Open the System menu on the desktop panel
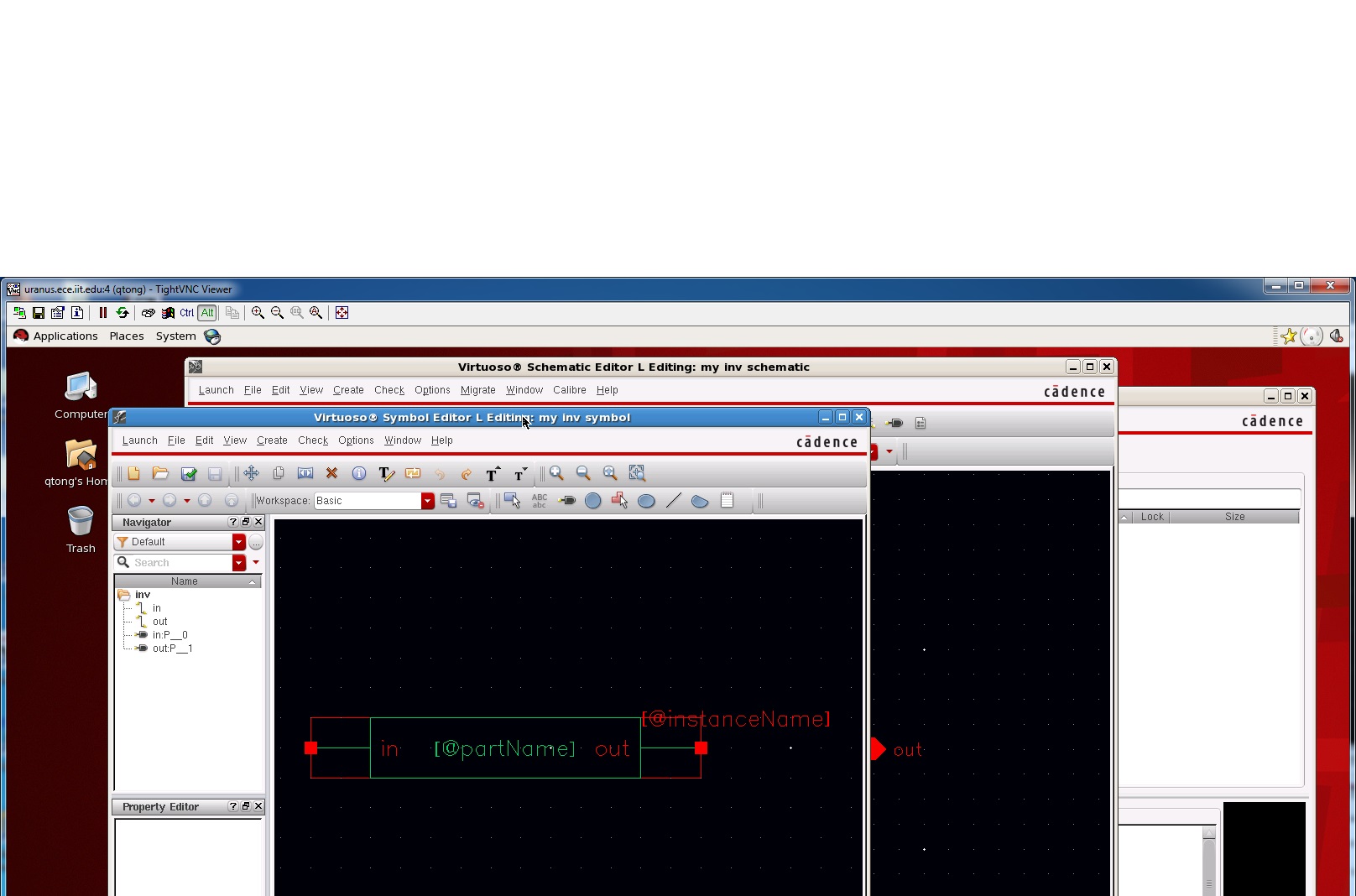The width and height of the screenshot is (1356, 896). tap(176, 336)
